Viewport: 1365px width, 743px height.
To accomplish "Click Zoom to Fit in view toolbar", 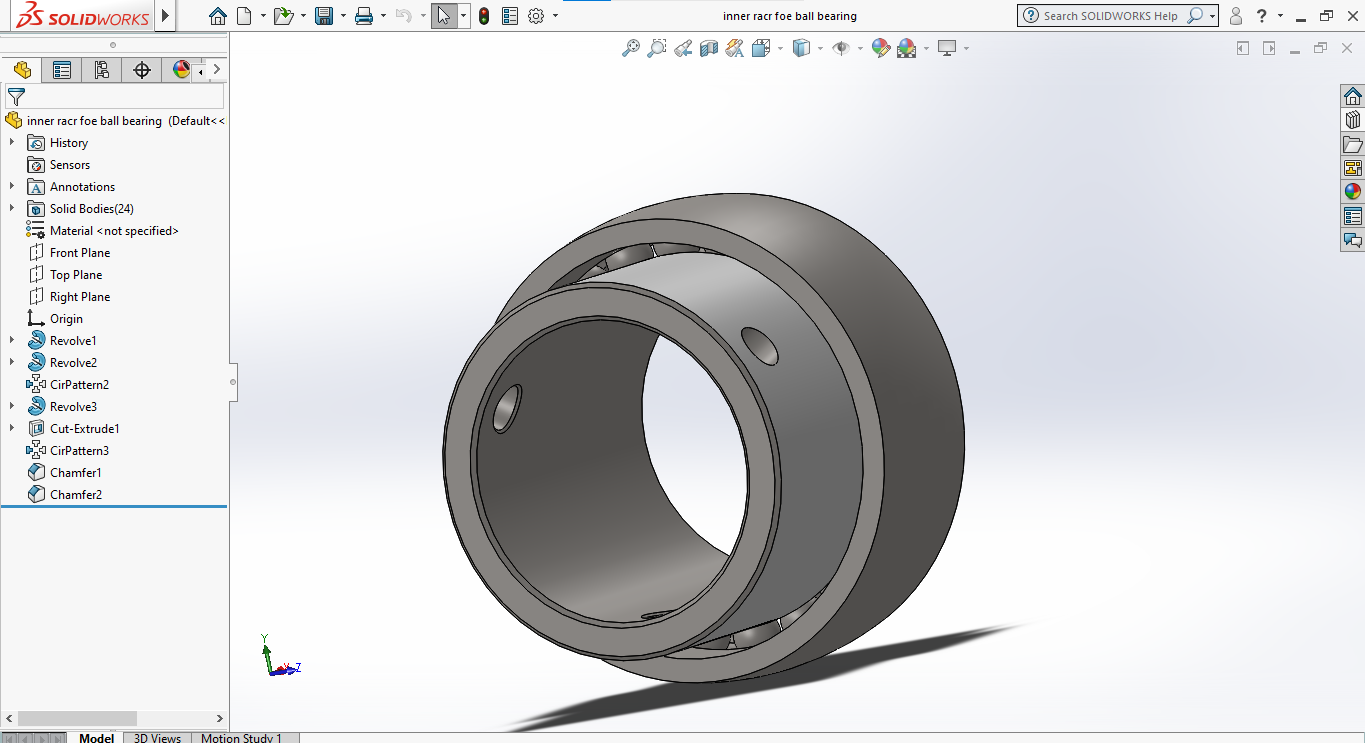I will click(x=631, y=48).
